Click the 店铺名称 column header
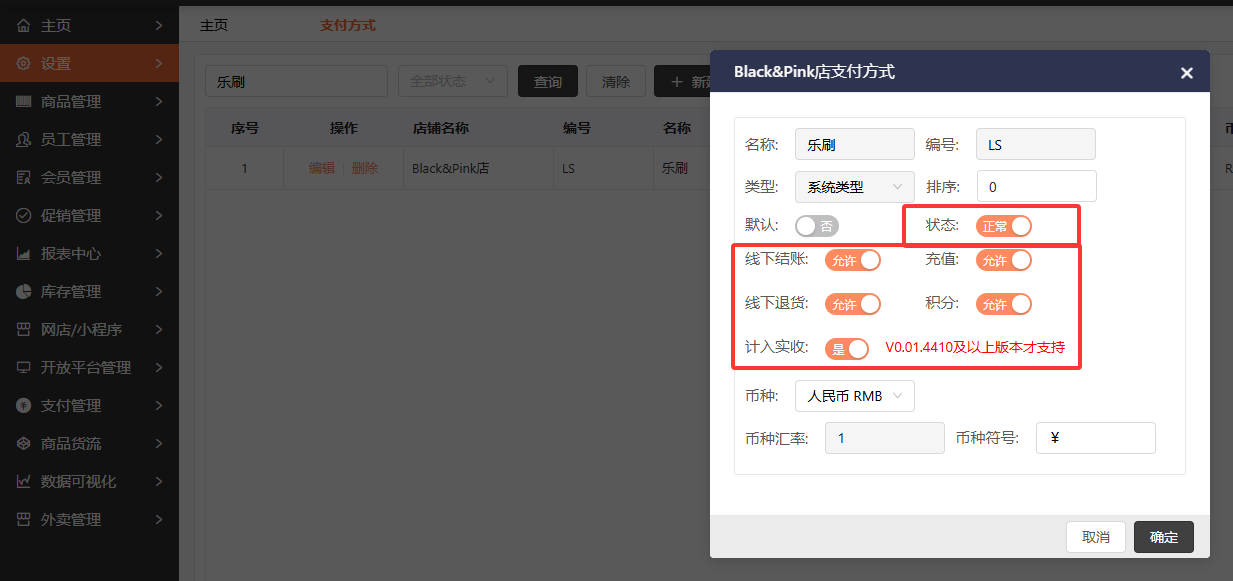Image resolution: width=1233 pixels, height=581 pixels. click(441, 128)
